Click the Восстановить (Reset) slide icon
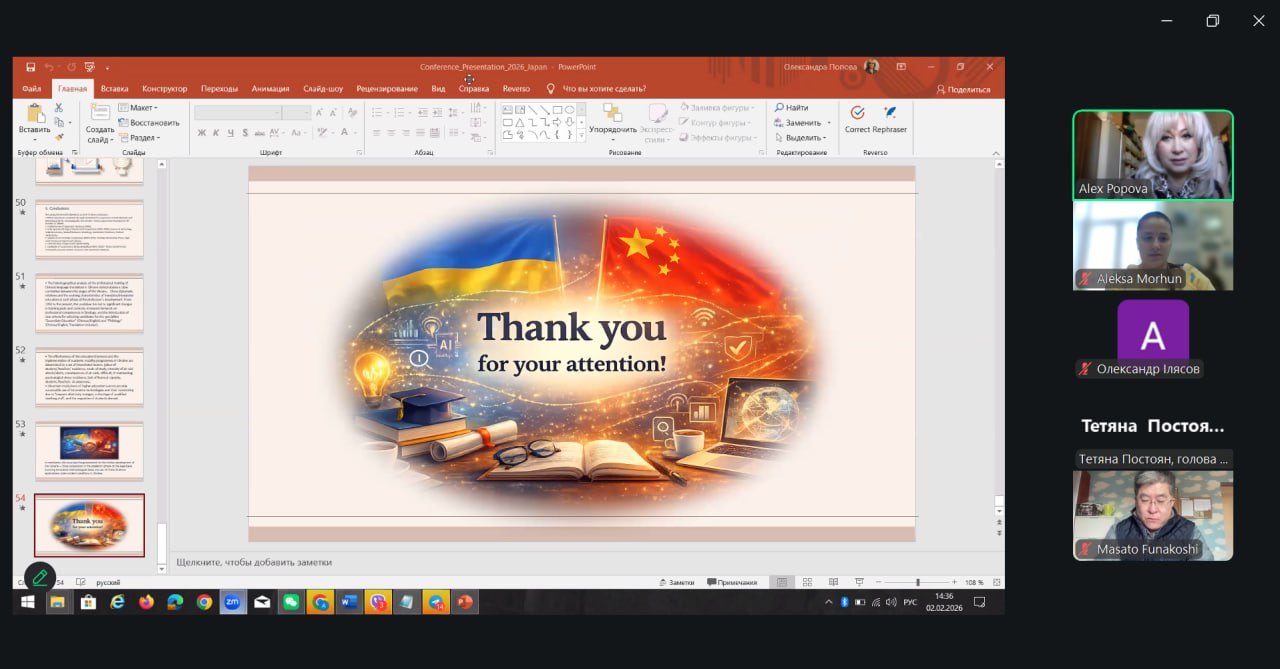The width and height of the screenshot is (1280, 669). (x=124, y=123)
